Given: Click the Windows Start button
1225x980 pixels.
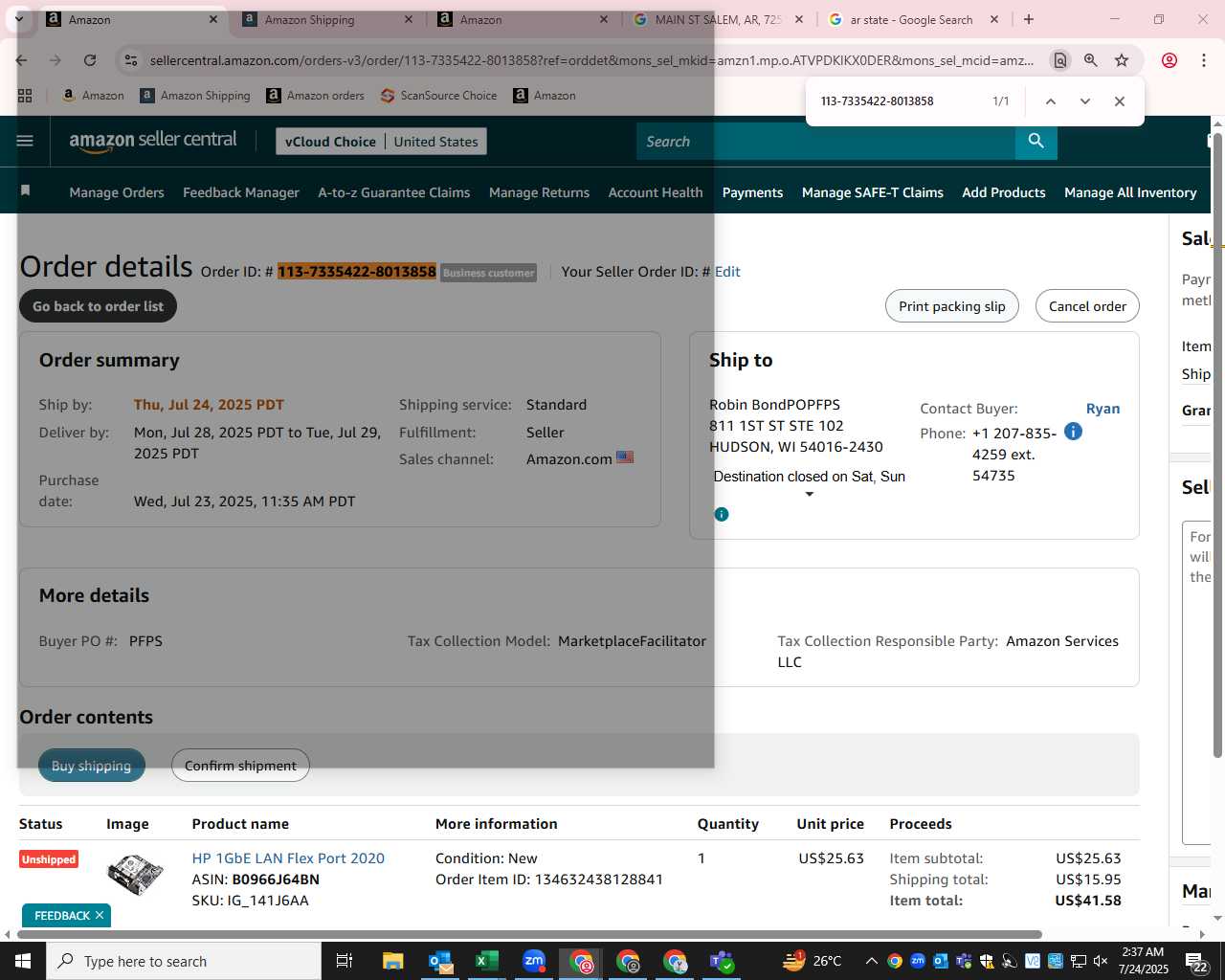Looking at the screenshot, I should (23, 961).
